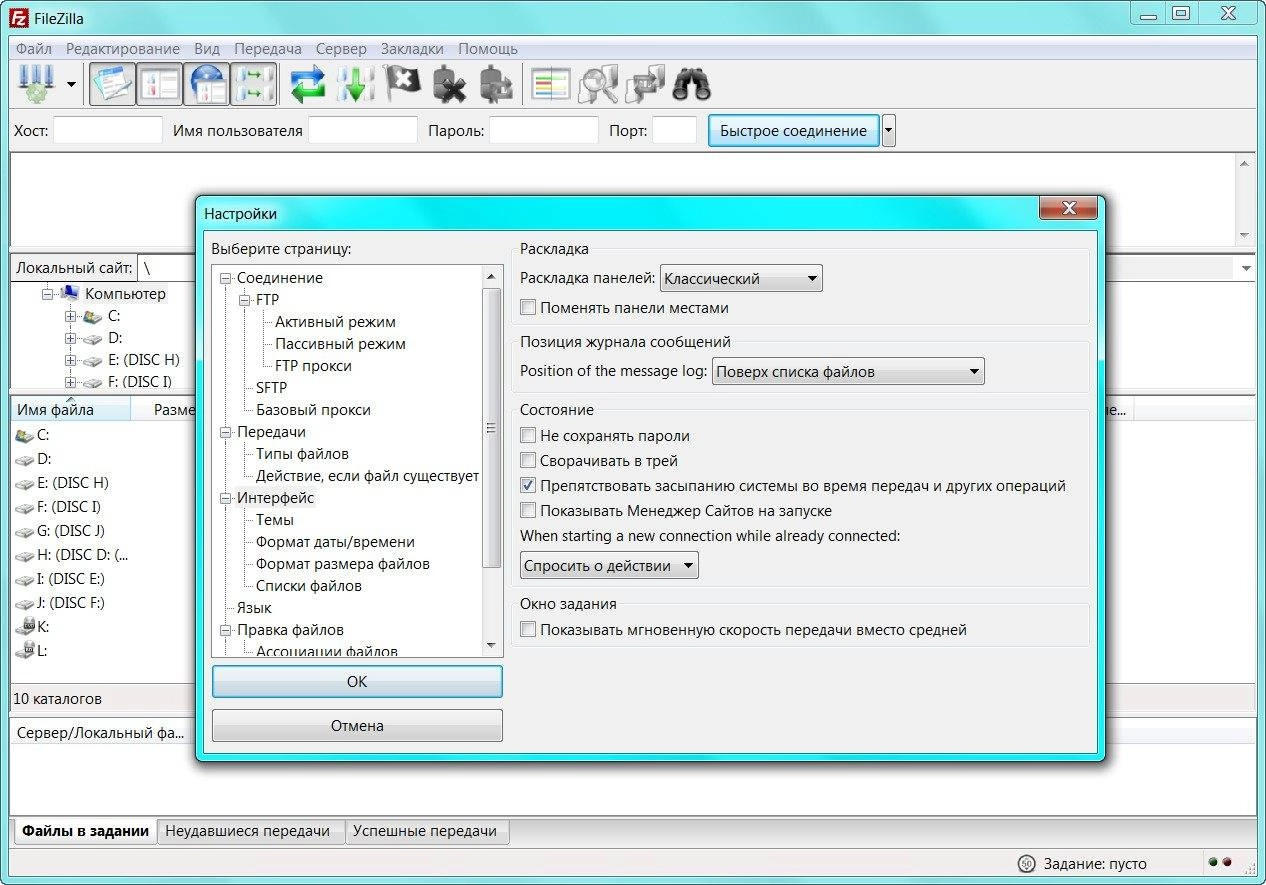Toggle the local directory tree icon

[x=159, y=84]
